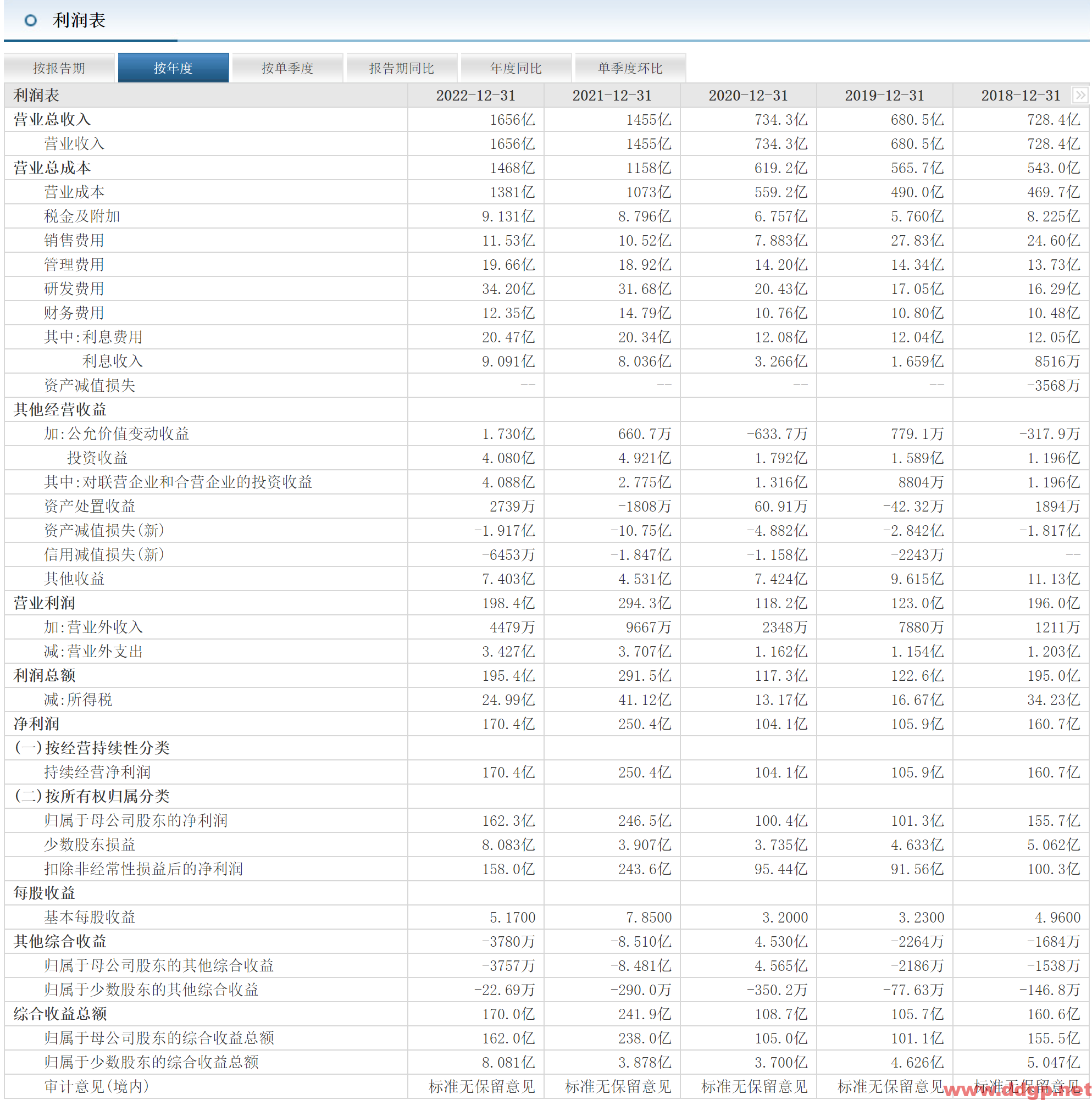Click 加:公允价值变动收益 row label

(117, 434)
